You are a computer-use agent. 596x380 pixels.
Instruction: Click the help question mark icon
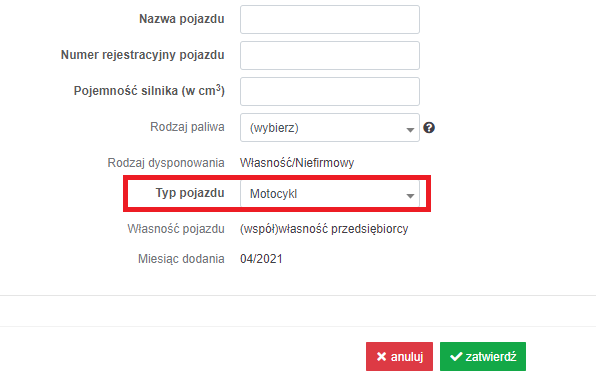point(429,128)
